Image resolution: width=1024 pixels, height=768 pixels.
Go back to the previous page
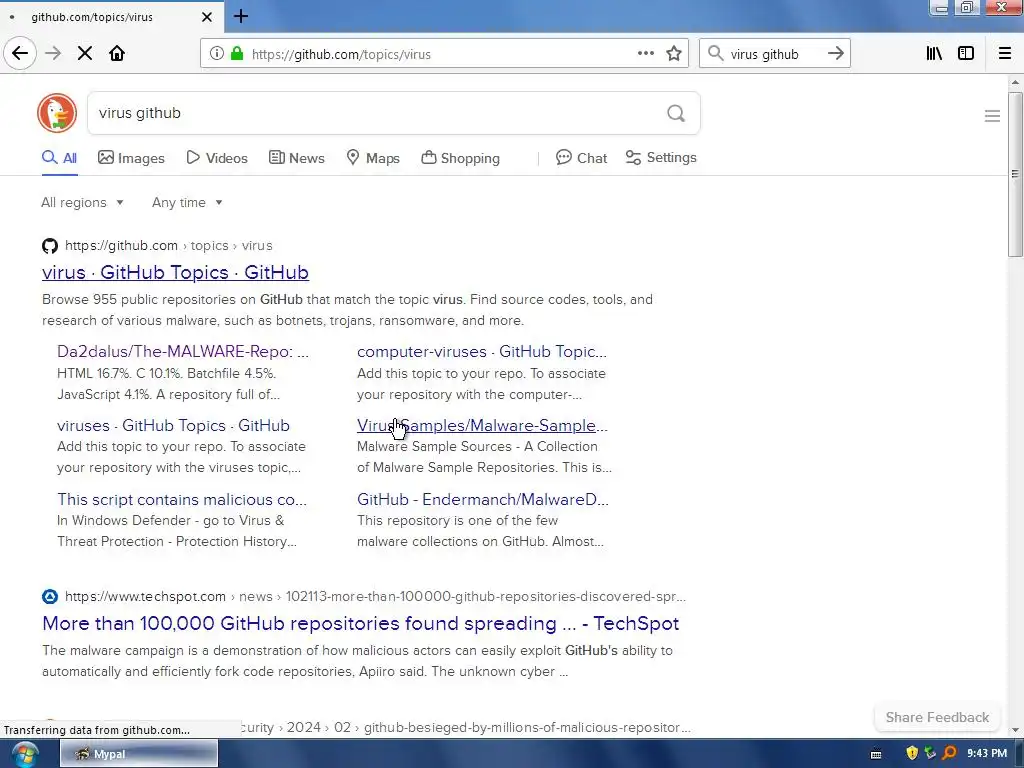tap(20, 54)
